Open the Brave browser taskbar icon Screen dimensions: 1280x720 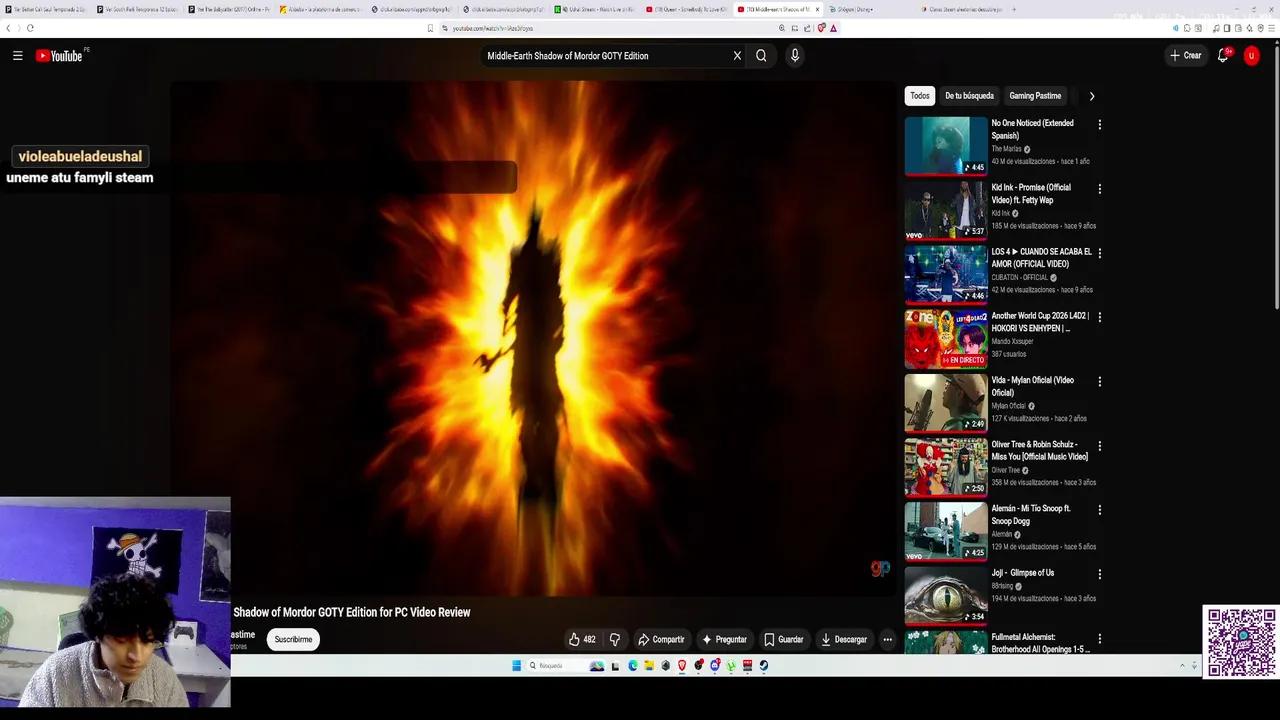(x=682, y=665)
